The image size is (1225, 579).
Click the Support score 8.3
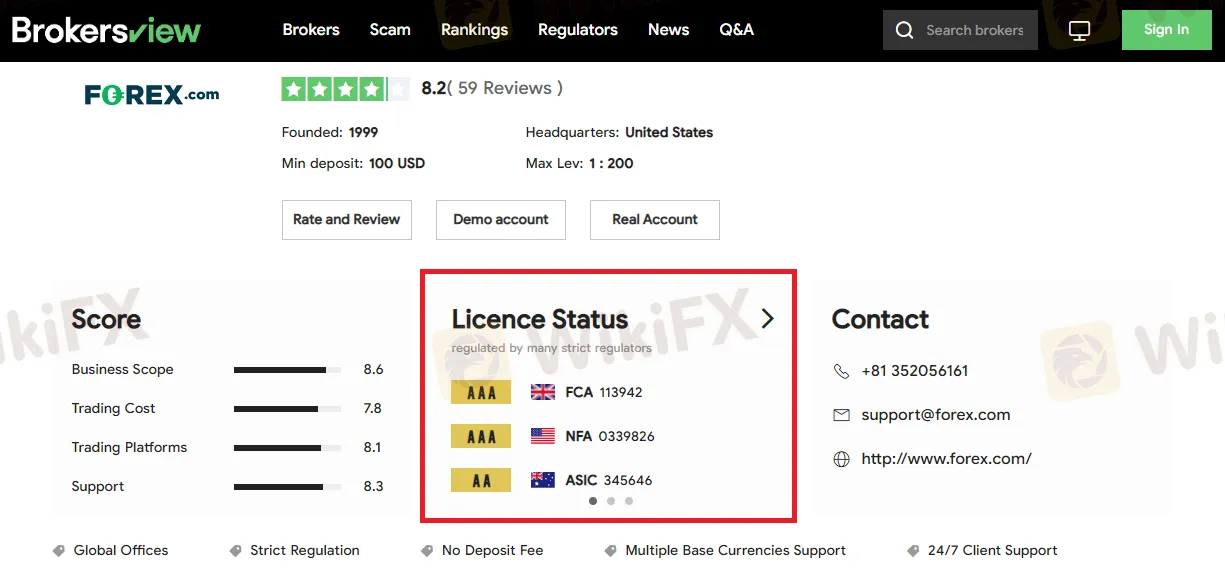click(374, 487)
